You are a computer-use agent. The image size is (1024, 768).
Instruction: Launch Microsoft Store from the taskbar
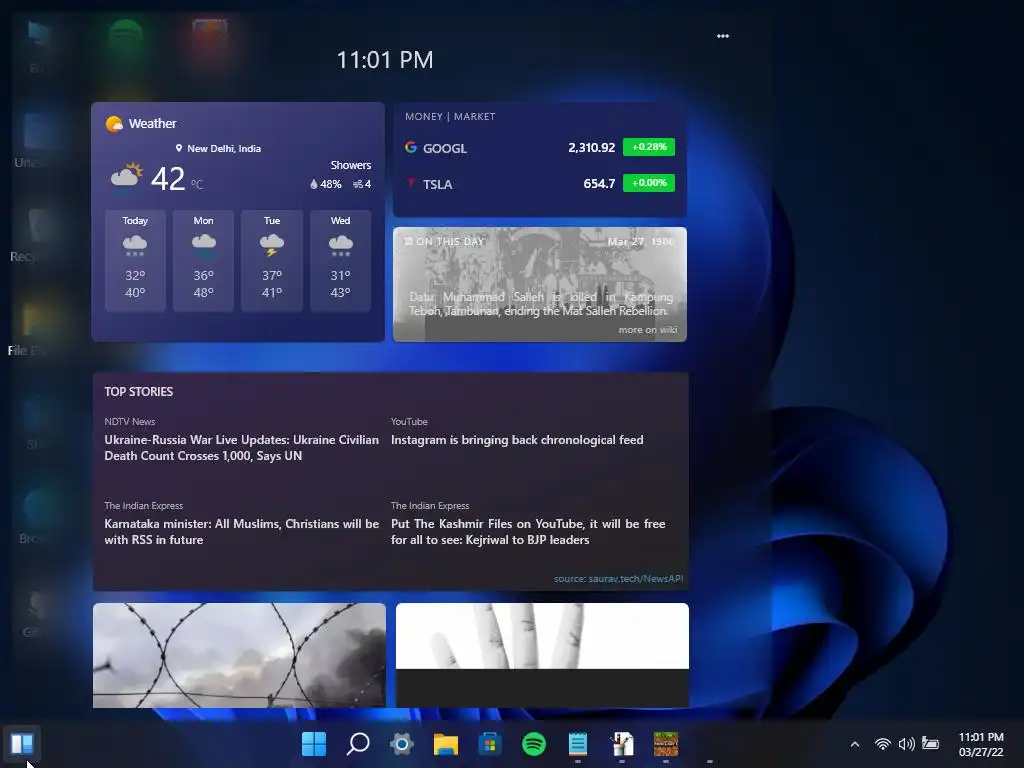click(490, 744)
